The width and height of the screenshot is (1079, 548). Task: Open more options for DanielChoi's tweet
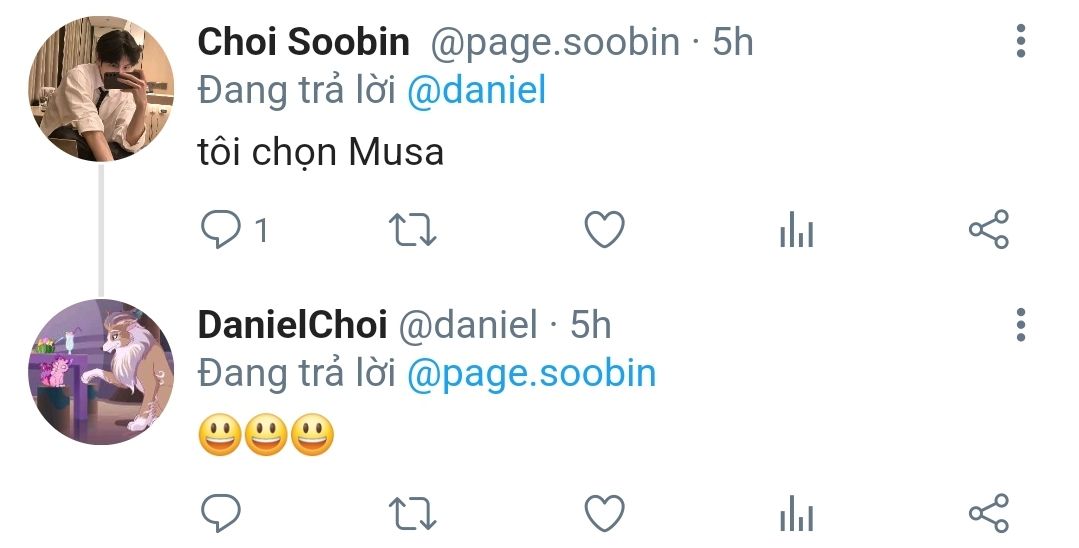tap(1020, 324)
